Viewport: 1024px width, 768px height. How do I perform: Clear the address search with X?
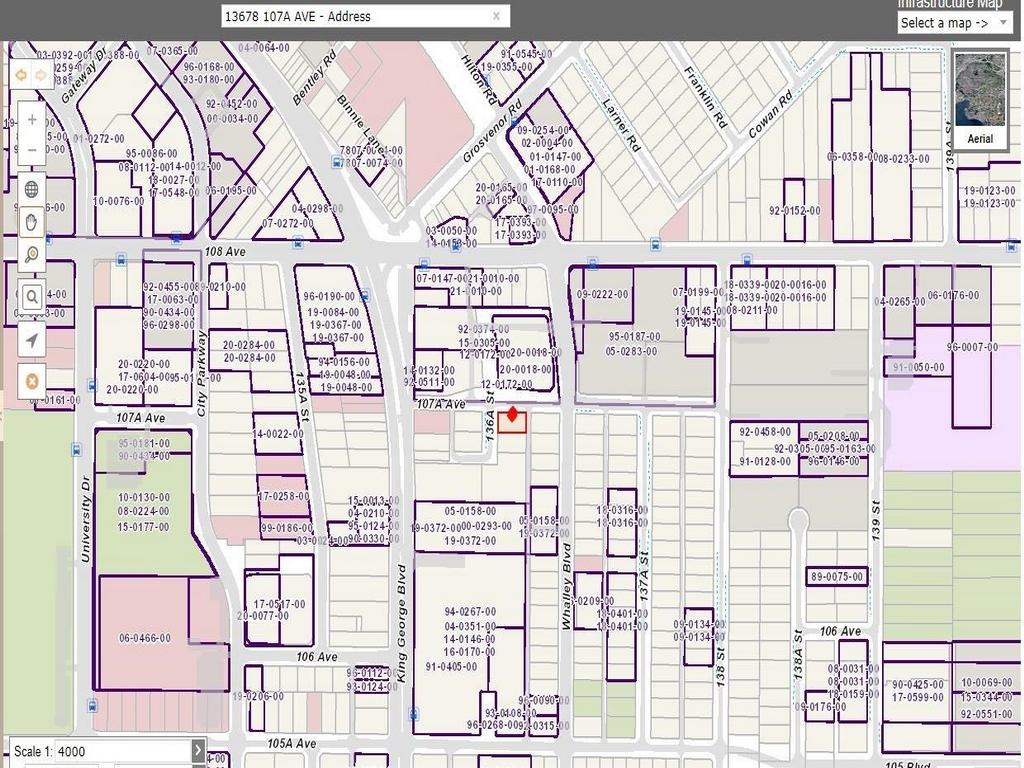496,16
